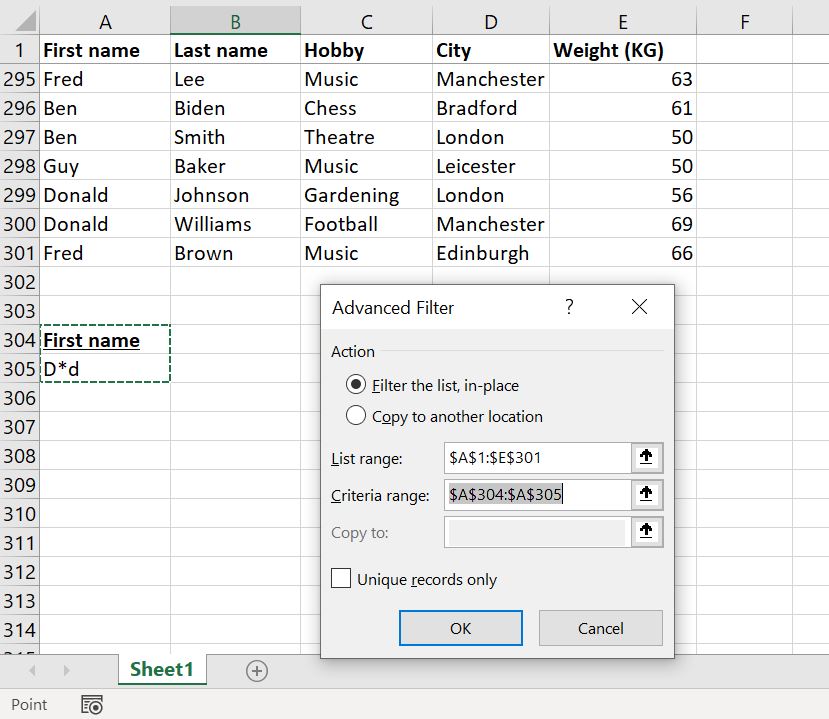Click inside the List range field
829x719 pixels.
coord(536,458)
